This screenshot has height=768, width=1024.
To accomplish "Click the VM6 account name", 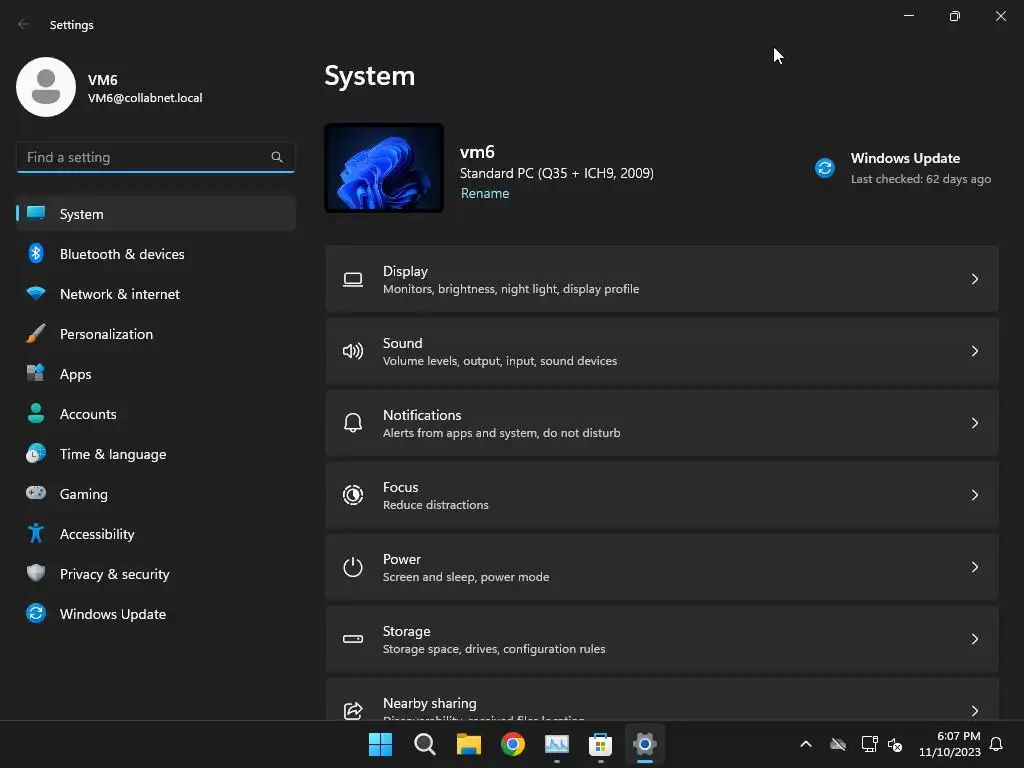I will [103, 80].
